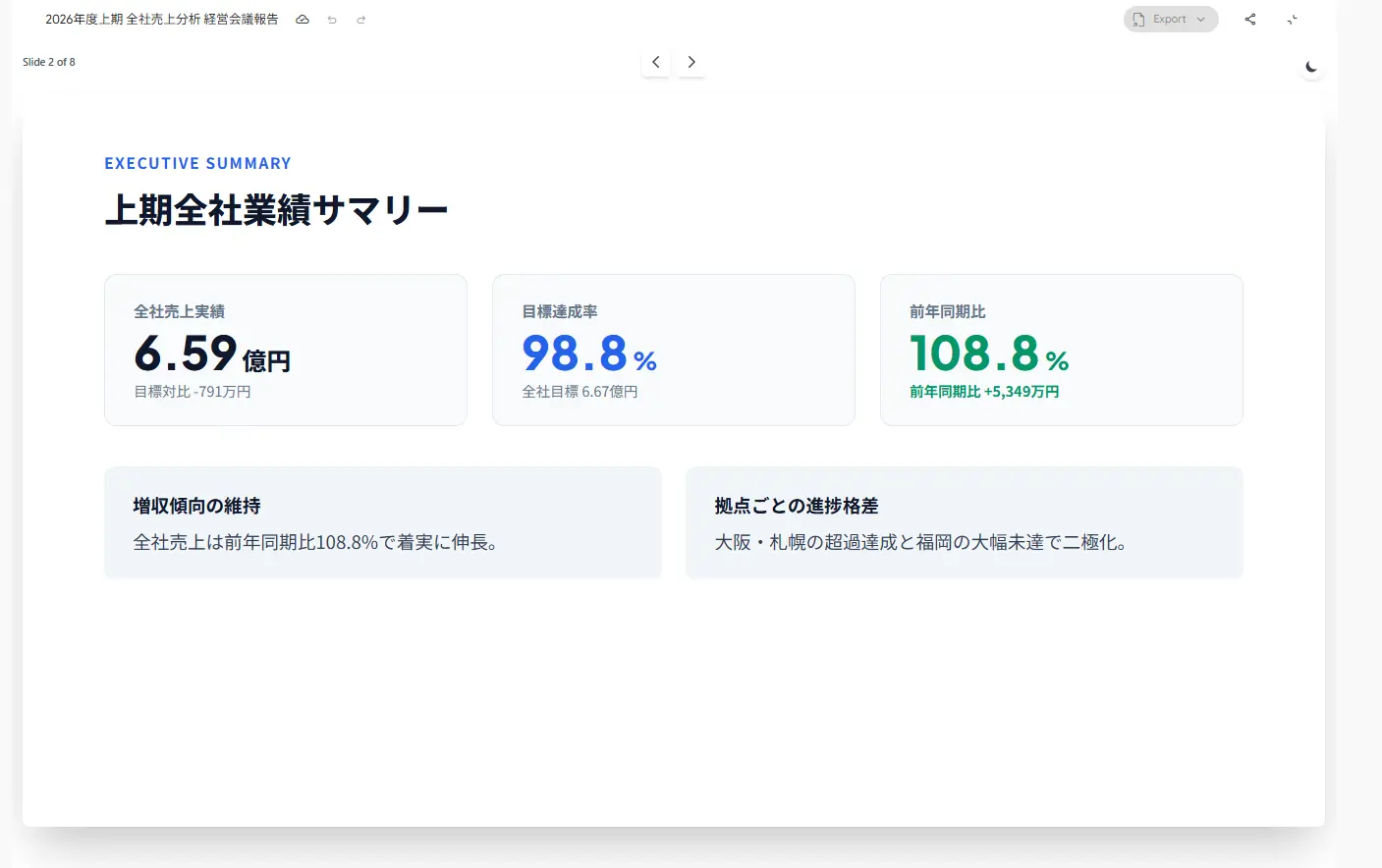Click the 前年同期比 card label
Screen dimensions: 1382x868
[x=948, y=311]
